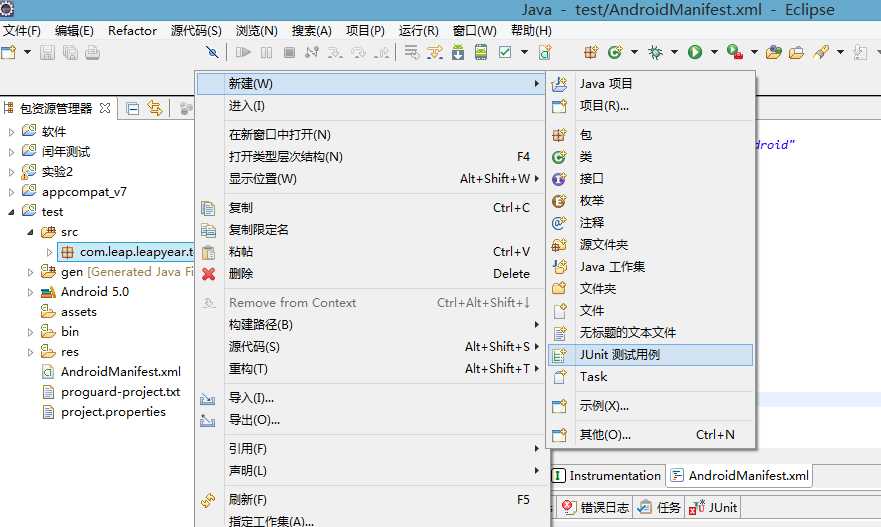Image resolution: width=881 pixels, height=527 pixels.
Task: Open the 任务 view tab
Action: click(x=660, y=508)
